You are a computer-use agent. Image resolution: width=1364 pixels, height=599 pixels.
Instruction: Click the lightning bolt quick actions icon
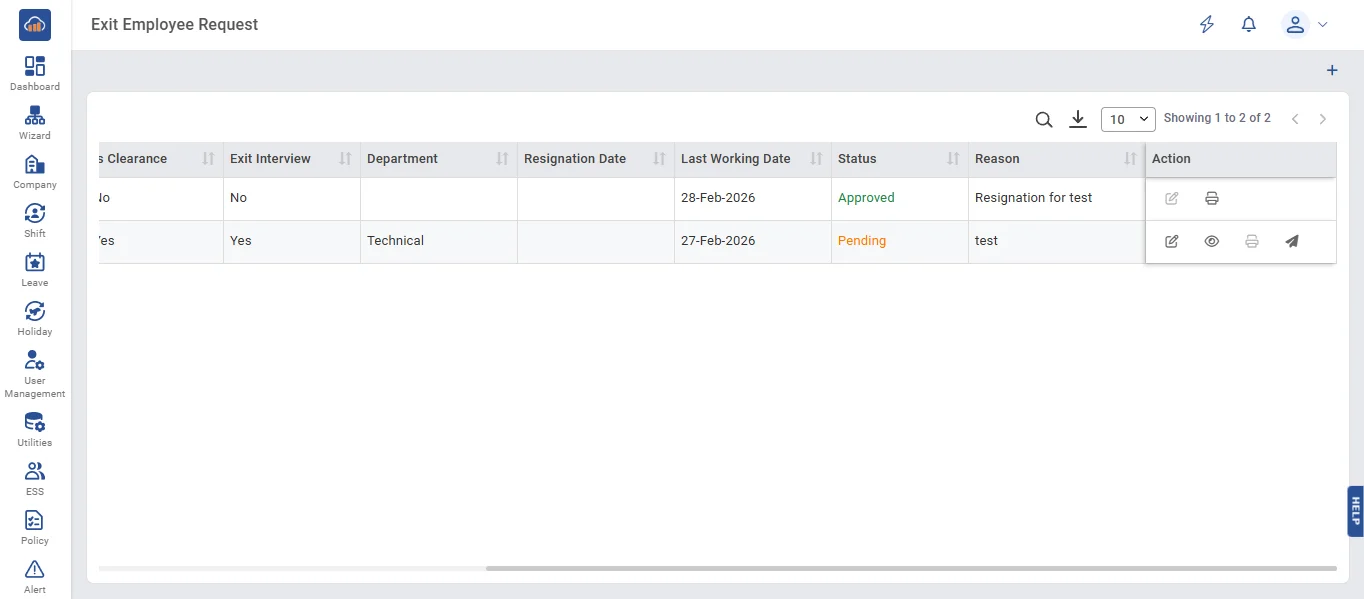[x=1207, y=25]
